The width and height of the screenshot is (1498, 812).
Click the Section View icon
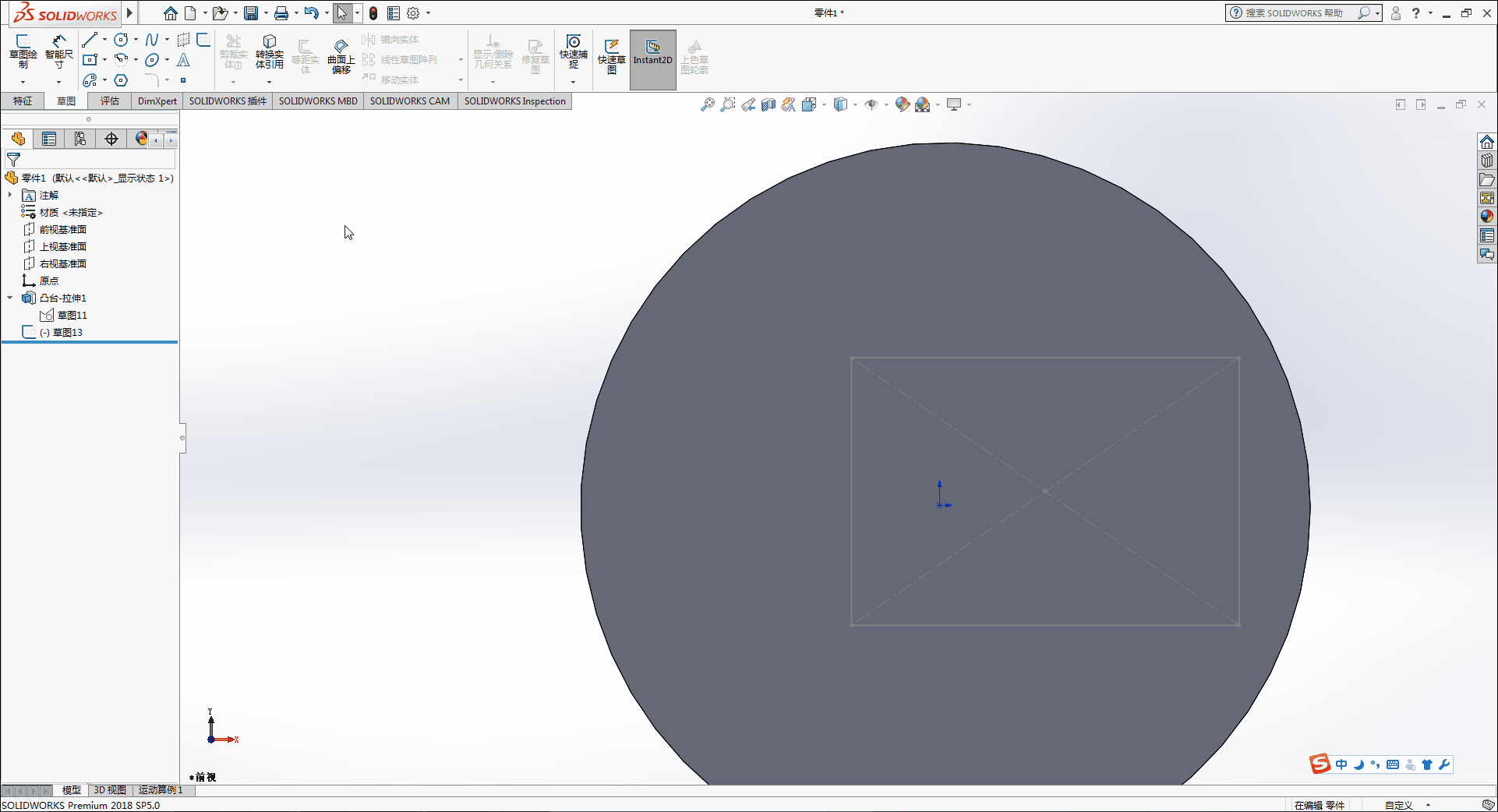tap(768, 104)
